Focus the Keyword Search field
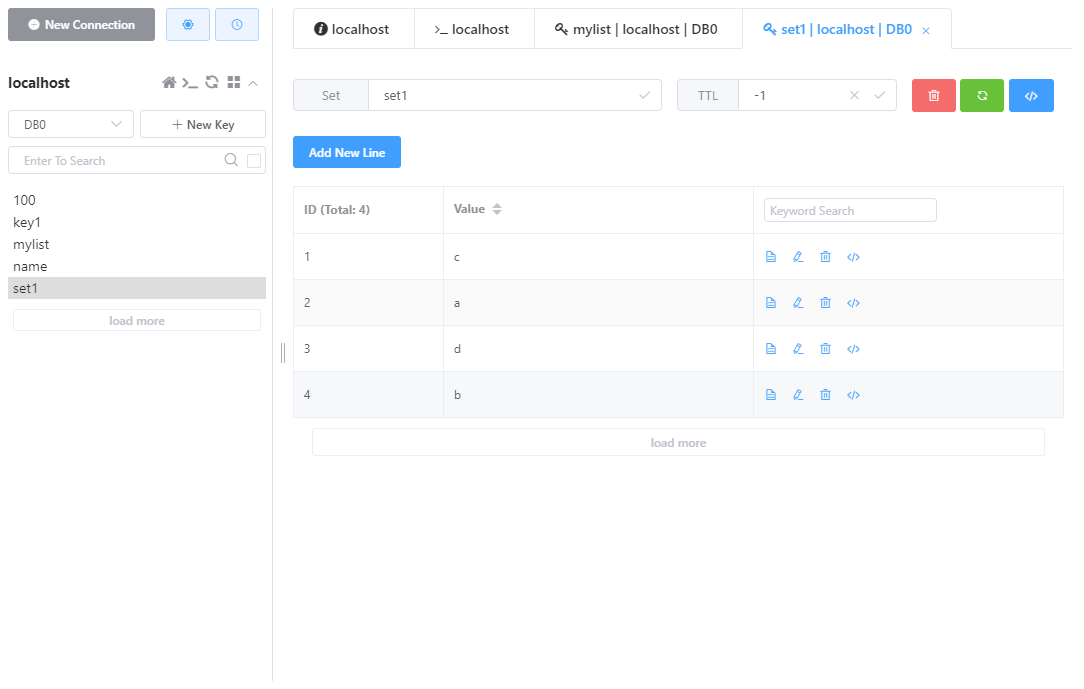The height and width of the screenshot is (689, 1084). [850, 210]
